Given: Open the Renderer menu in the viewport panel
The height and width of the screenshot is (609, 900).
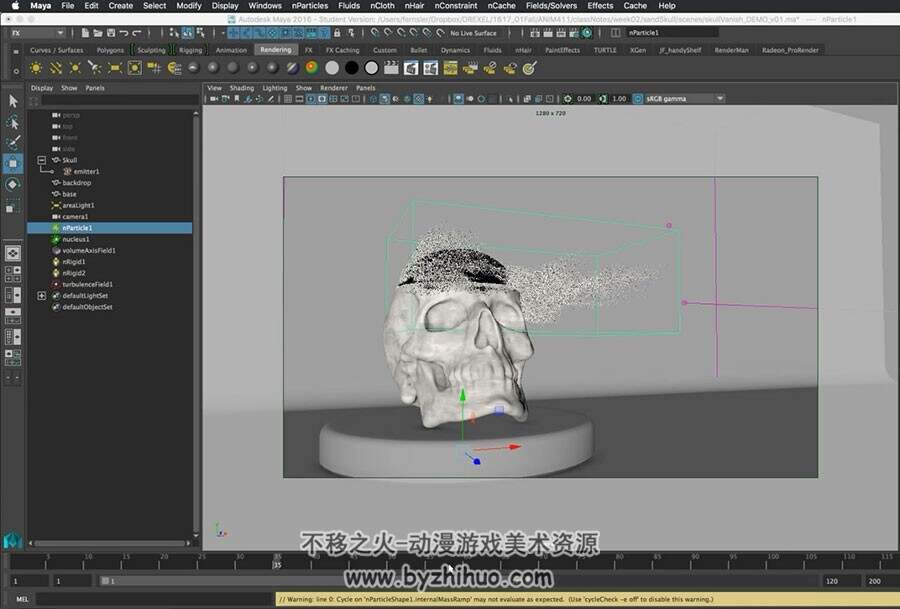Looking at the screenshot, I should pos(333,88).
